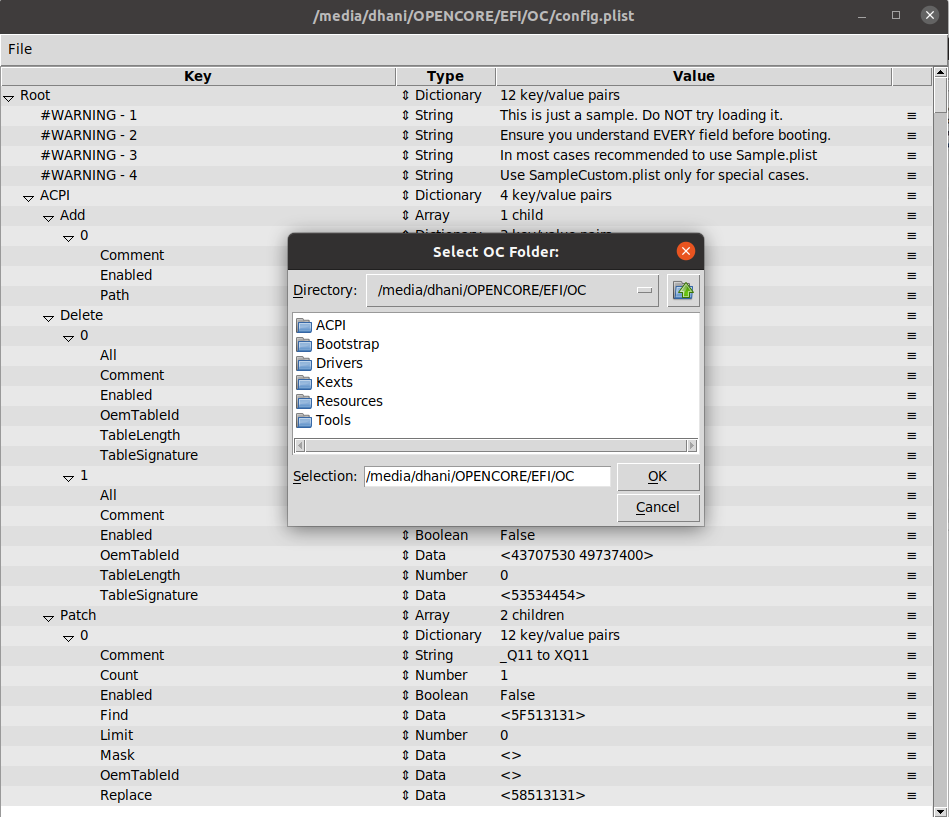Click the False value of Patch Enabled

(x=517, y=695)
